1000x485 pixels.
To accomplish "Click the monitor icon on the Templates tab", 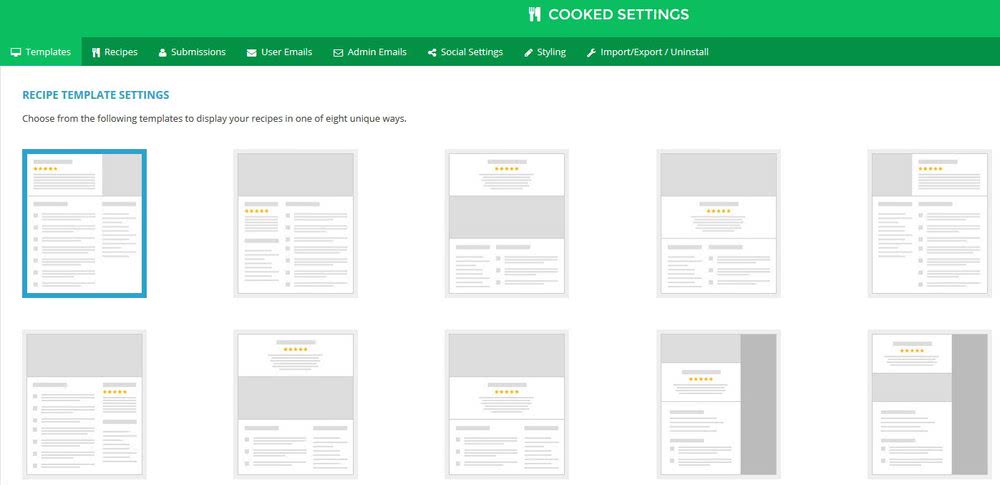I will pyautogui.click(x=16, y=52).
